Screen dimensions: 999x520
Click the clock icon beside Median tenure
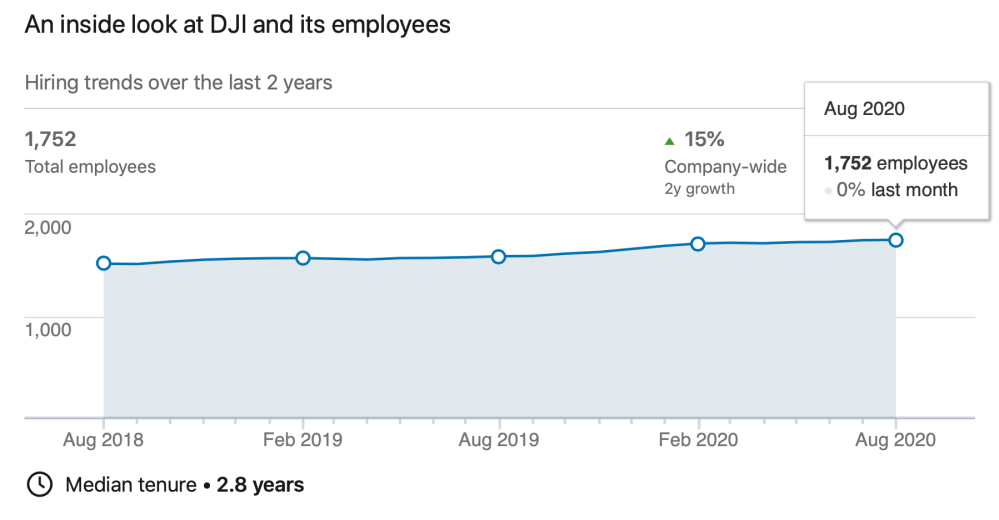39,485
